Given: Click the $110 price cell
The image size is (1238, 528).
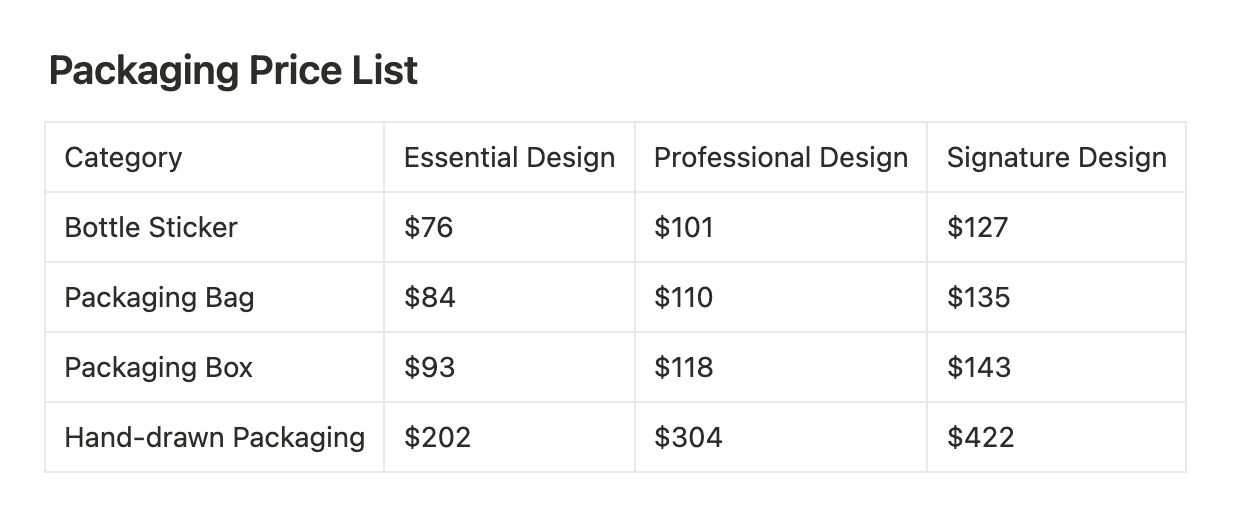Looking at the screenshot, I should coord(684,298).
